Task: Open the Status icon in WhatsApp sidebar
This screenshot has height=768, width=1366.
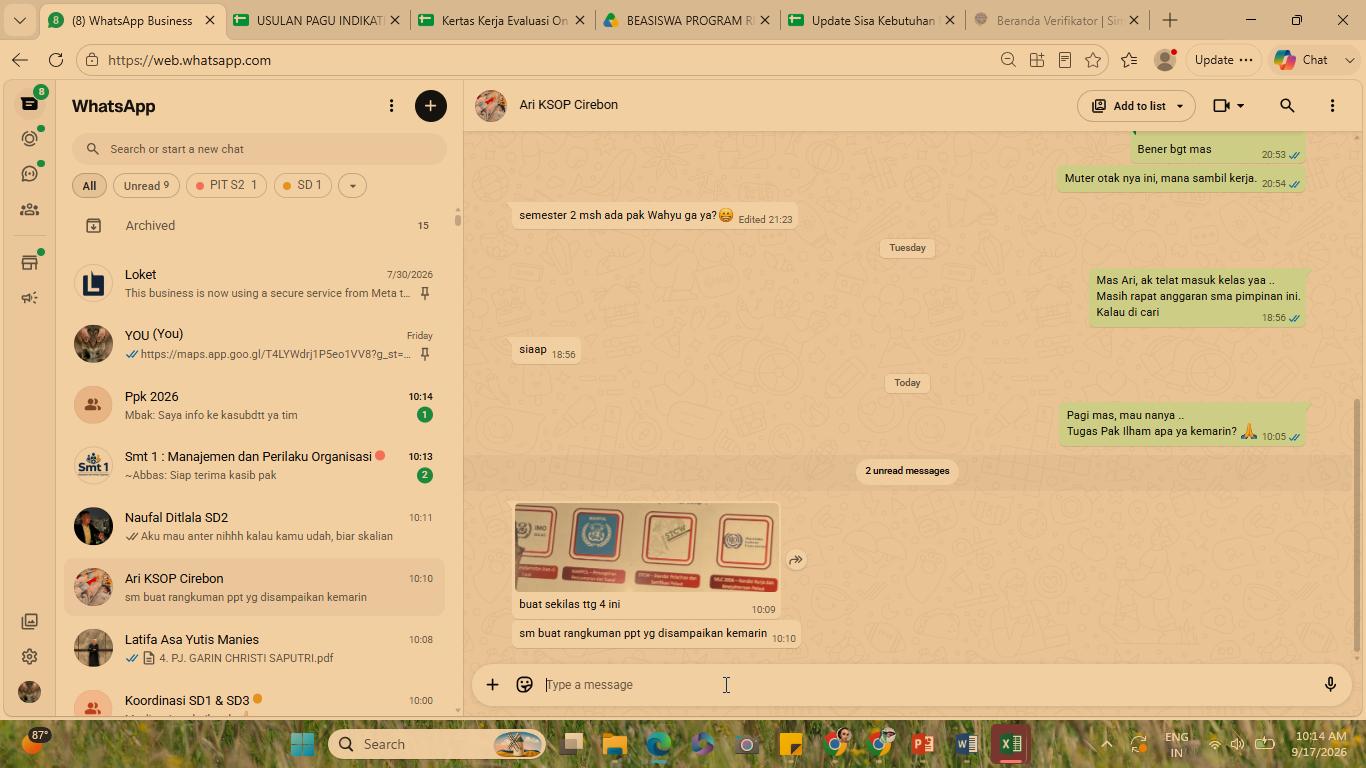Action: (29, 138)
